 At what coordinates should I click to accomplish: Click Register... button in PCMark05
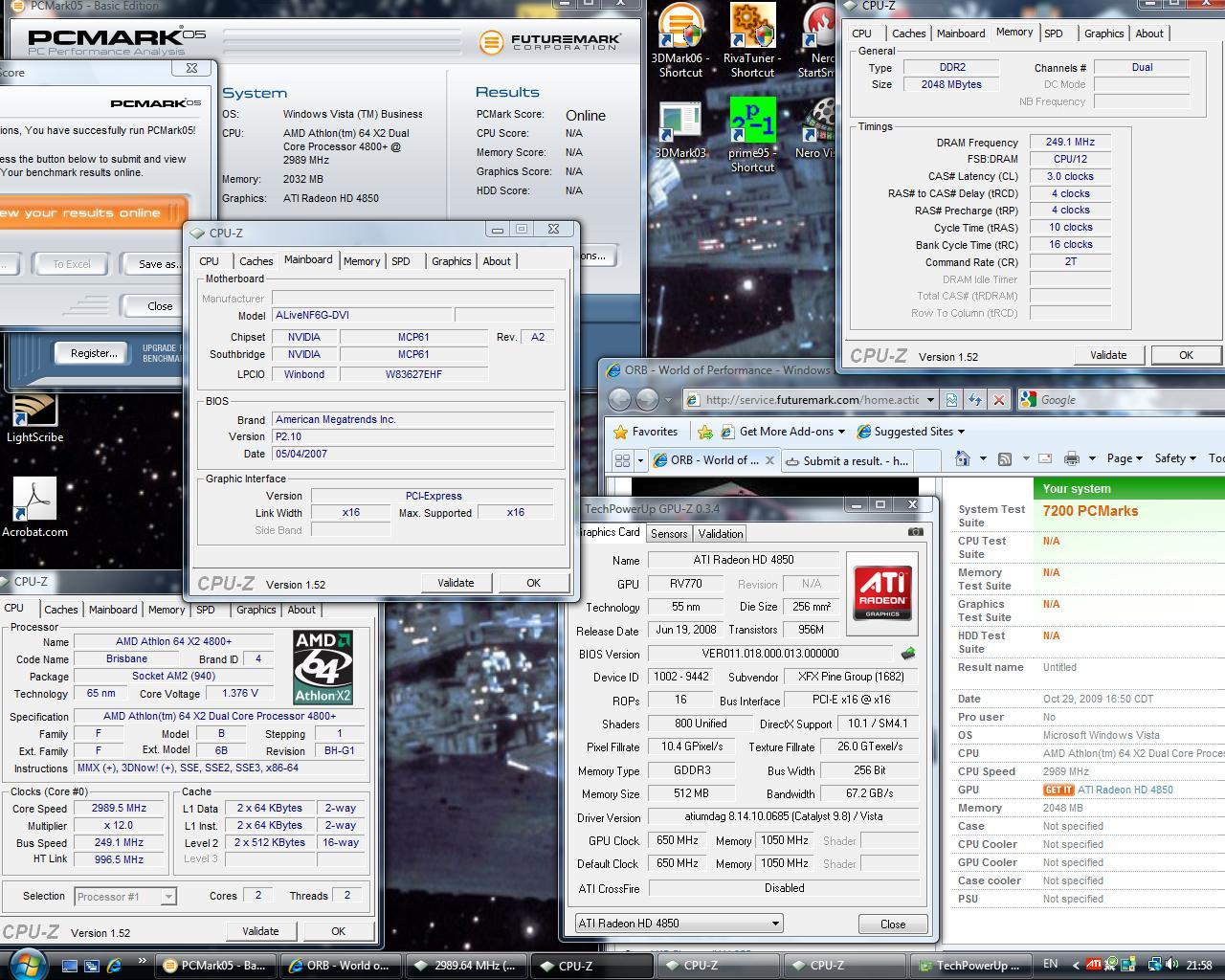[94, 353]
